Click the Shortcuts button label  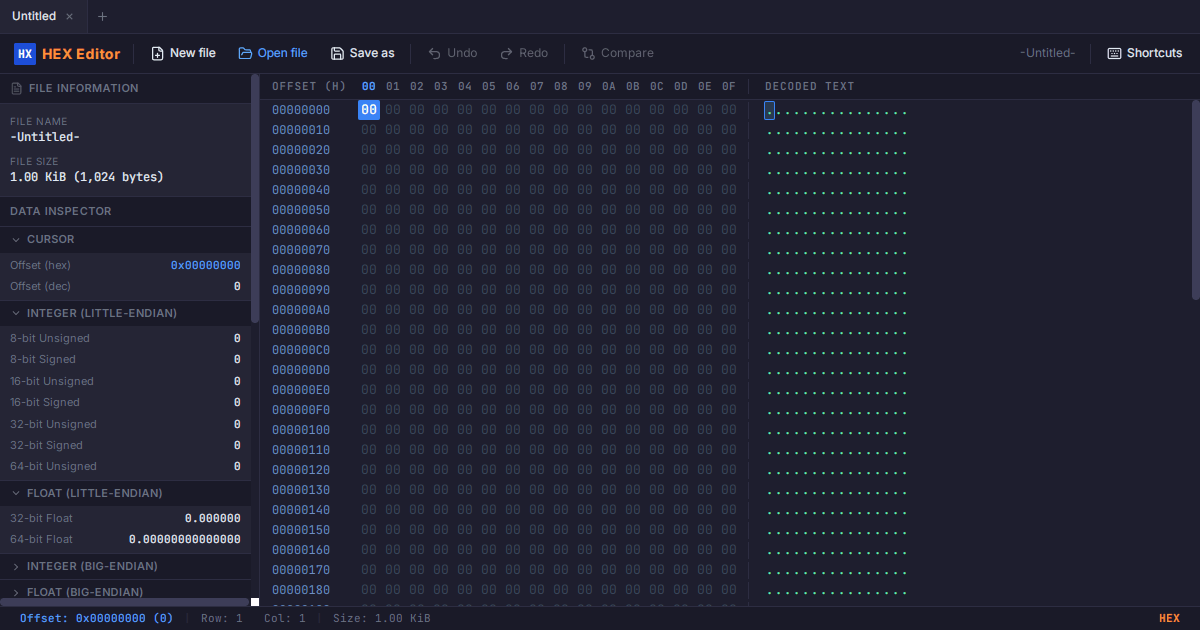(1155, 53)
